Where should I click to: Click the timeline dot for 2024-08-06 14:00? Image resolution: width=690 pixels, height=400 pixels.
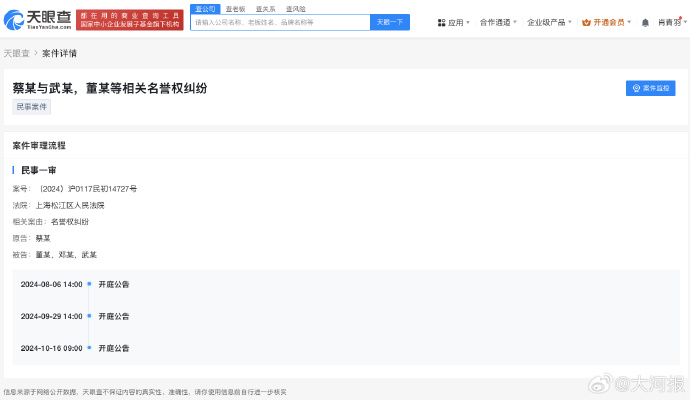pos(89,284)
